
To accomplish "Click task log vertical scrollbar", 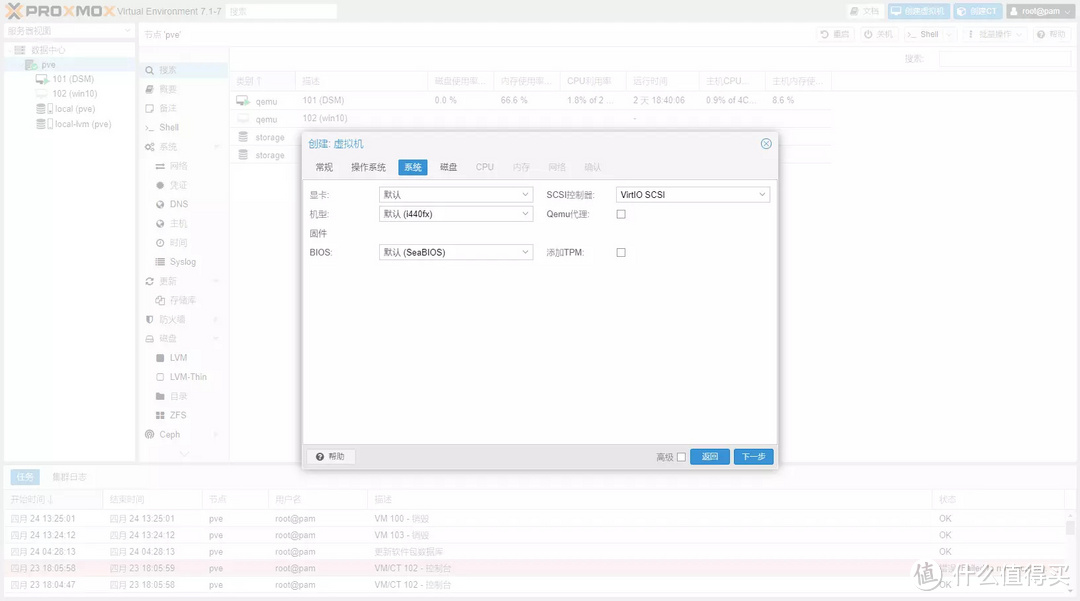I will (x=1070, y=551).
